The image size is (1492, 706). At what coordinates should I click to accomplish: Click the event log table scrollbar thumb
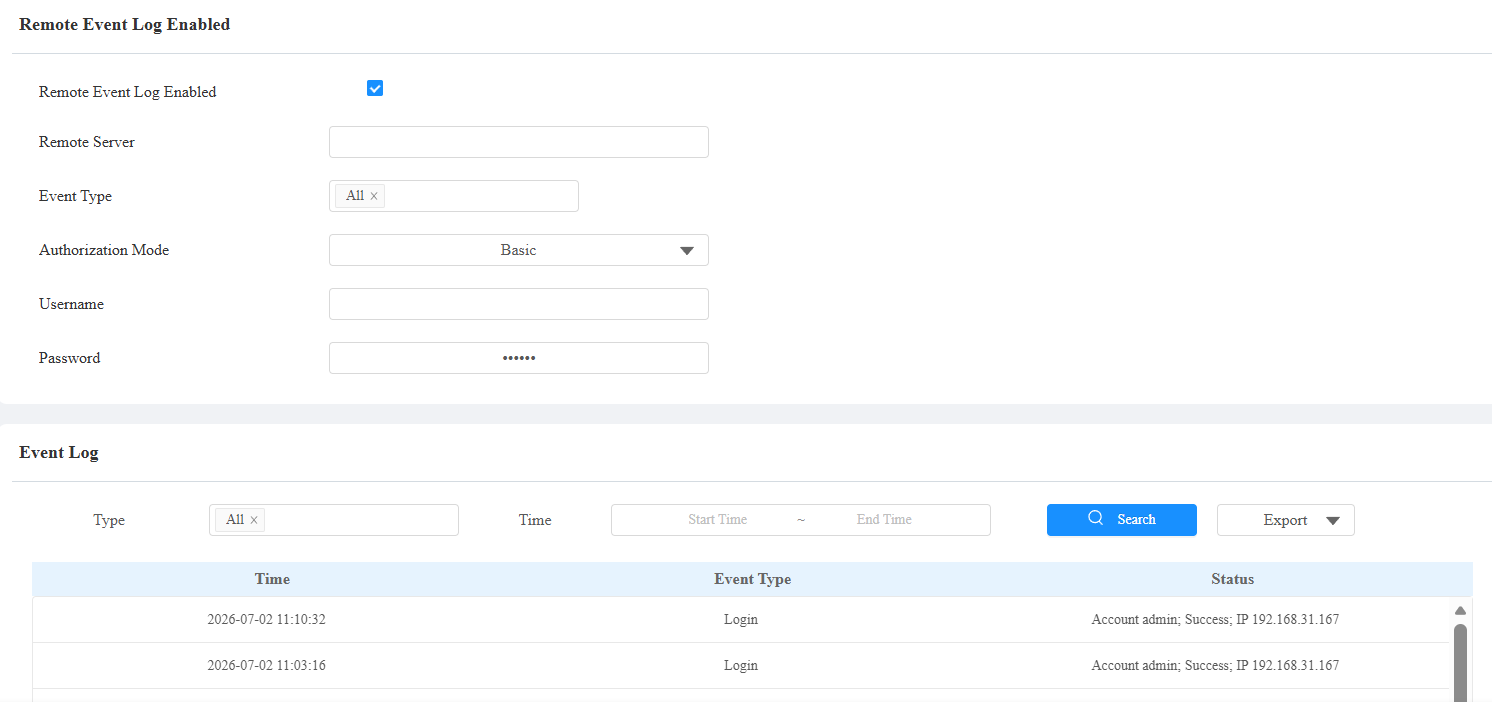click(x=1460, y=662)
